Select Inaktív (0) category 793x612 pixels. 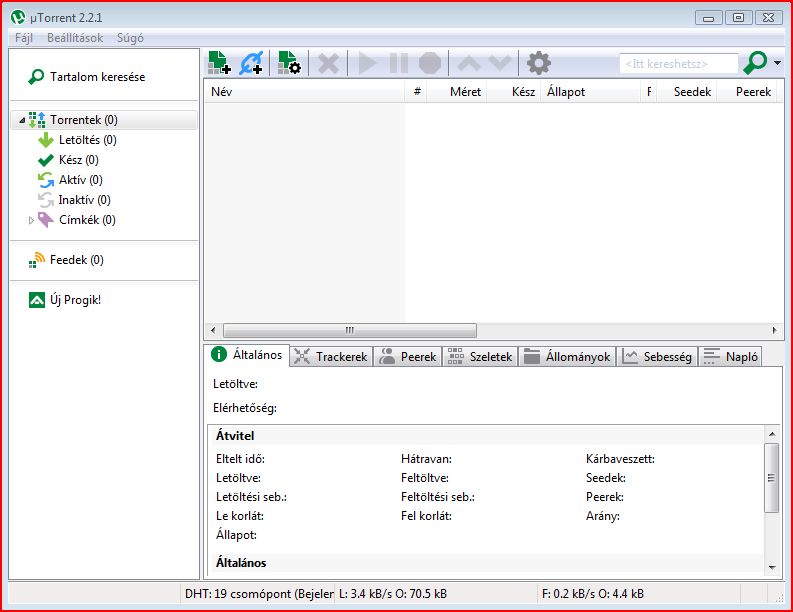[x=74, y=200]
